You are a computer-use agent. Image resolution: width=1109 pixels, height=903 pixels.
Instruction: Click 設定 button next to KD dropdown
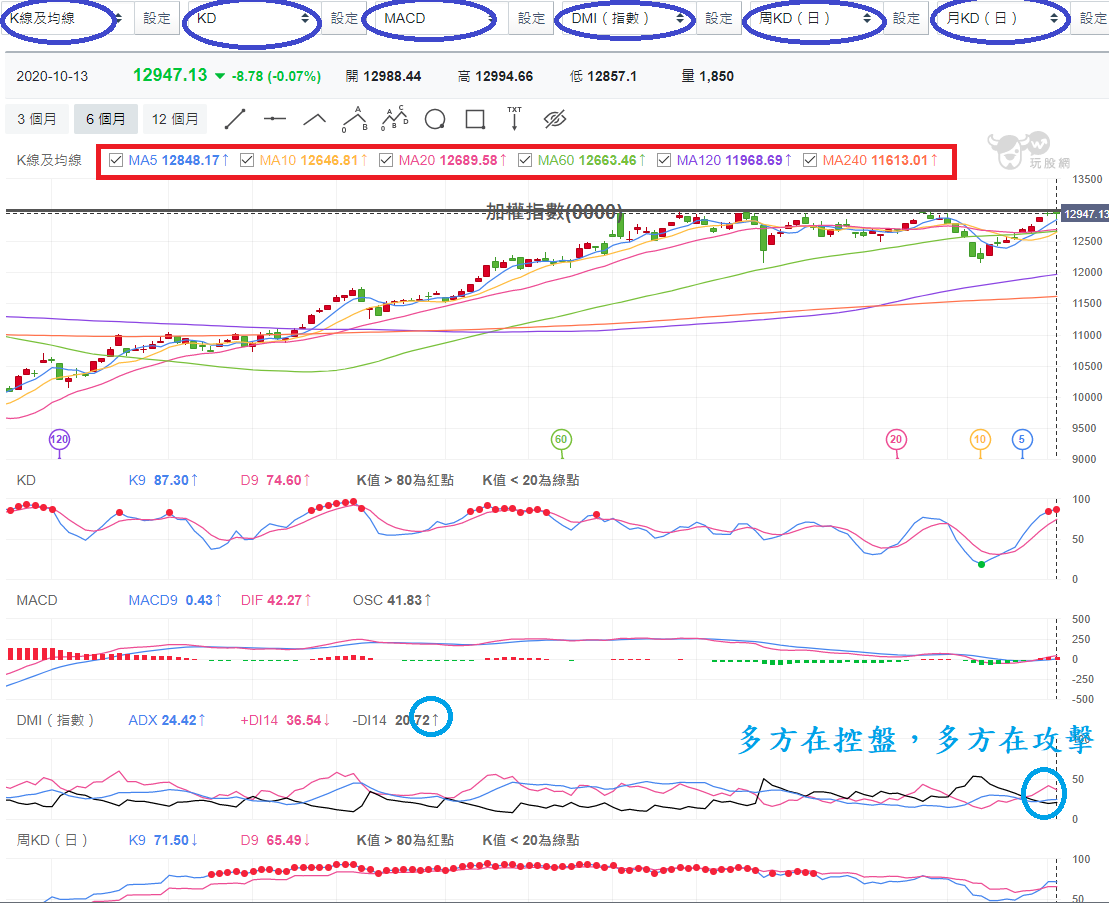(x=344, y=18)
